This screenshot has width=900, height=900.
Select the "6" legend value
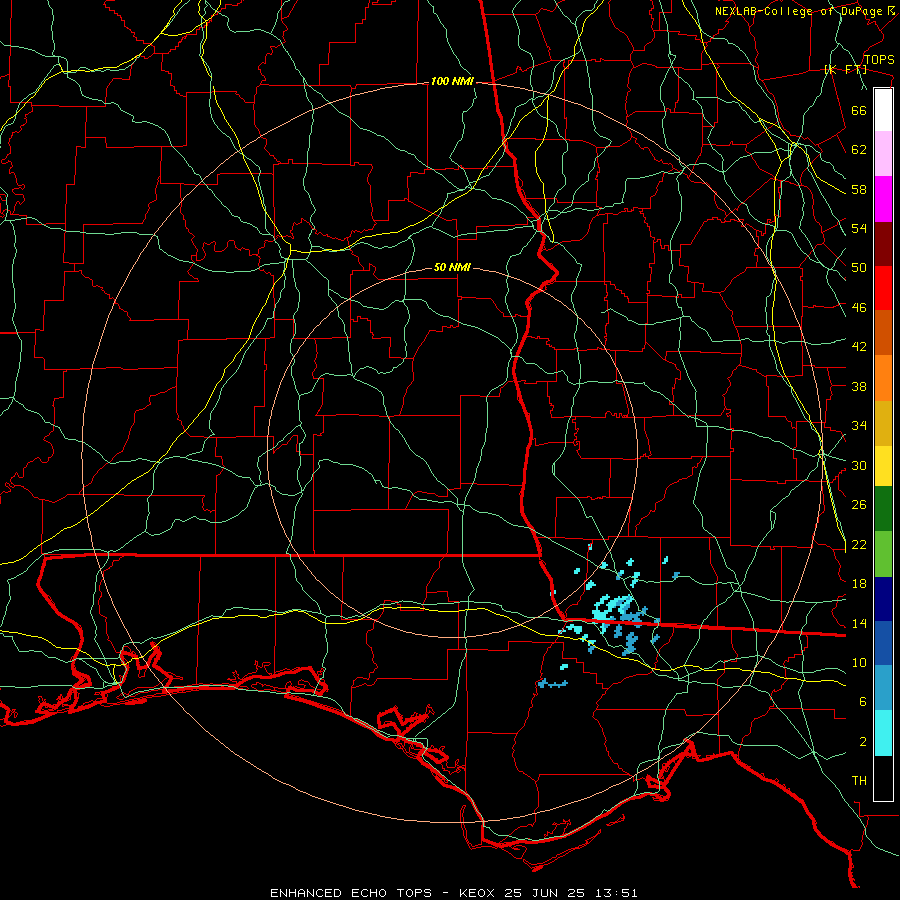863,701
